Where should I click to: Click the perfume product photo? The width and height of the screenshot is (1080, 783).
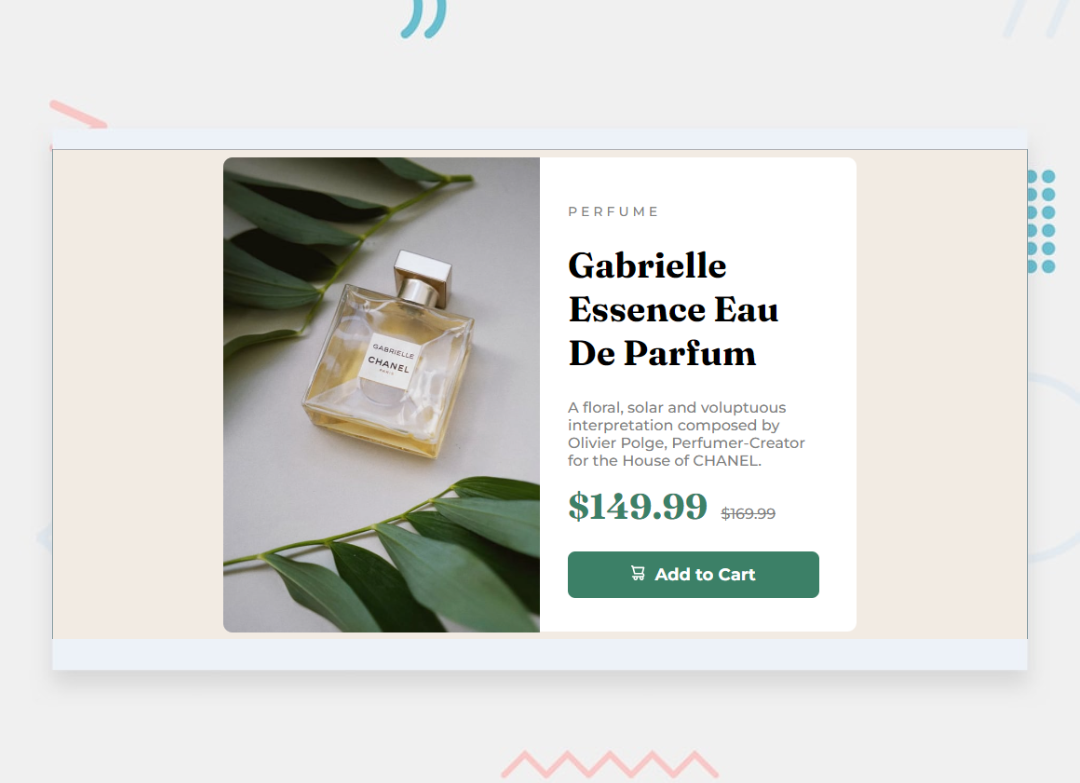pos(381,395)
